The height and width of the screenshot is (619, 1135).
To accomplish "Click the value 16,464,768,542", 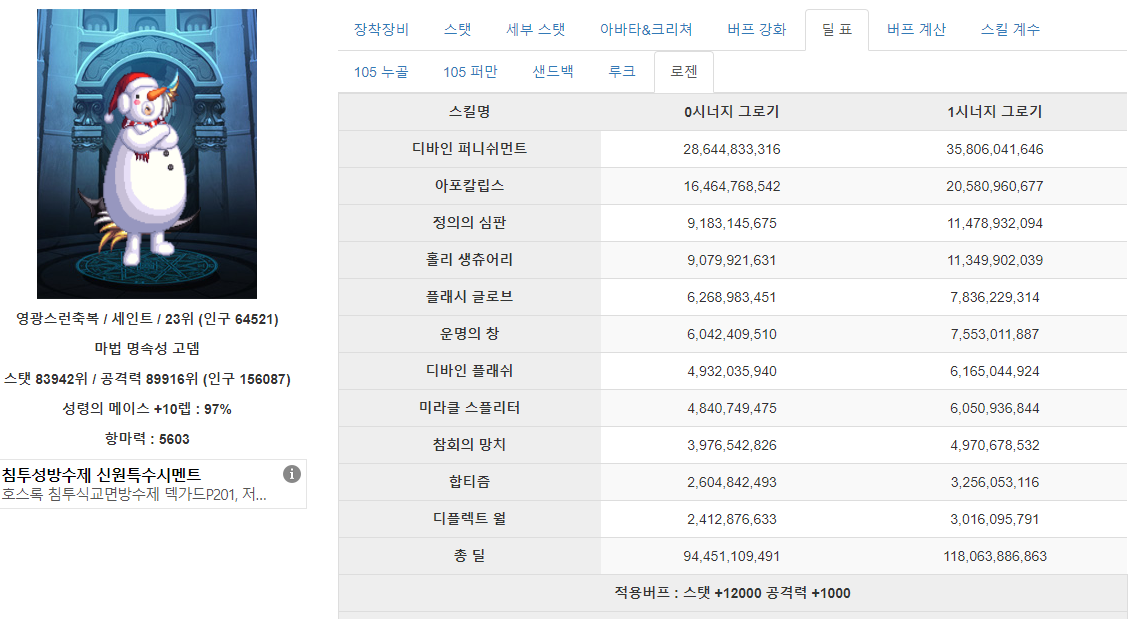I will pos(732,186).
